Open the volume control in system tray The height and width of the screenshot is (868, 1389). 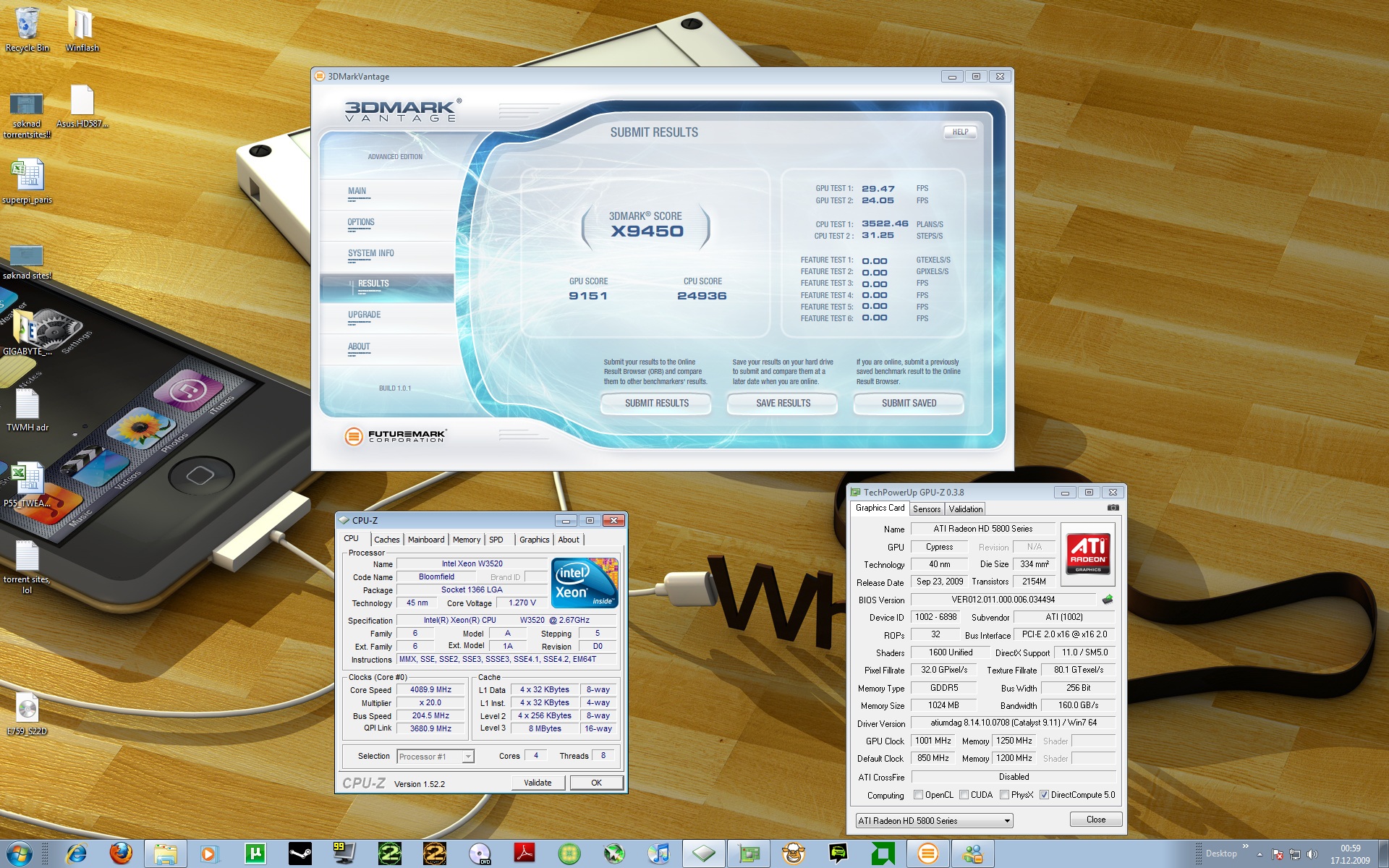coord(1312,854)
